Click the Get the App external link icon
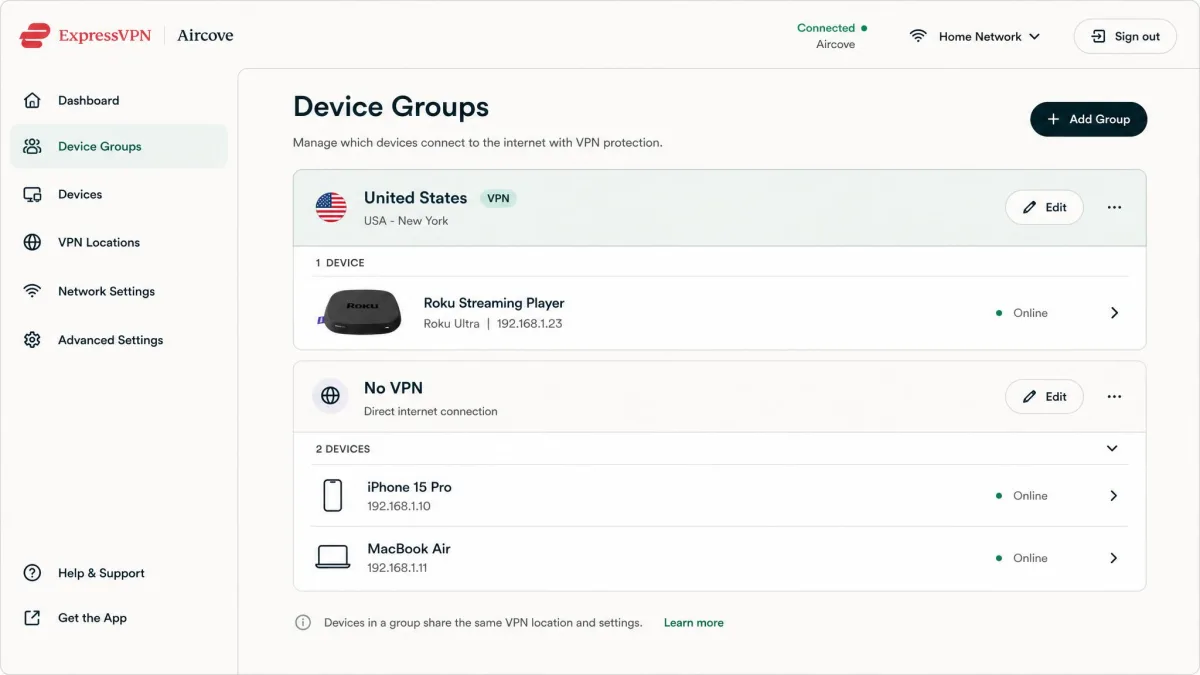 click(32, 618)
